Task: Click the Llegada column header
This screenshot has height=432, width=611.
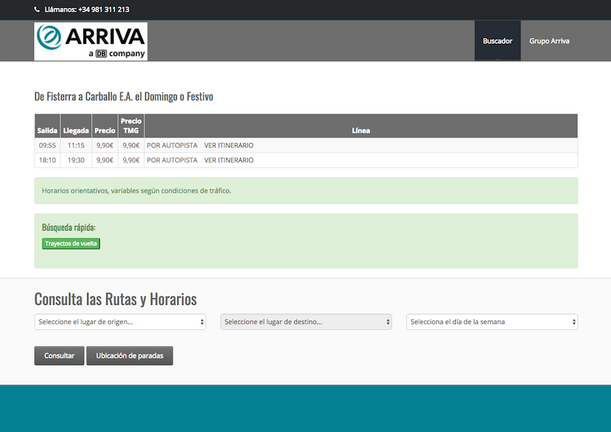Action: (x=75, y=130)
